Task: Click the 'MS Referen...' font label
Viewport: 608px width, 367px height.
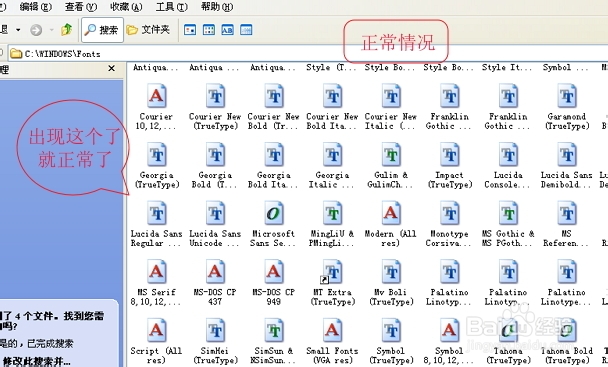Action: (x=566, y=238)
